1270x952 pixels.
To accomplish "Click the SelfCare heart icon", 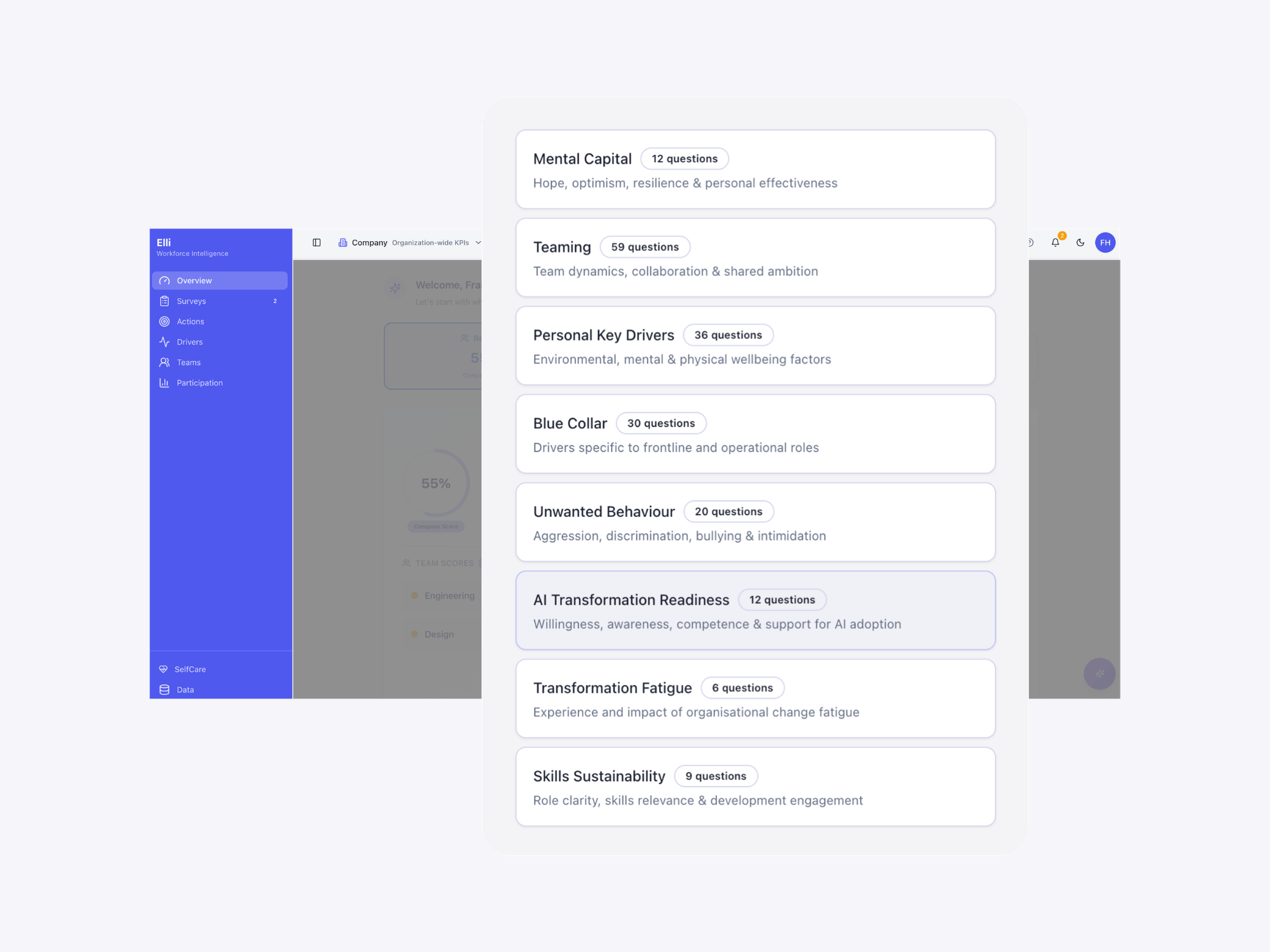I will (x=164, y=669).
